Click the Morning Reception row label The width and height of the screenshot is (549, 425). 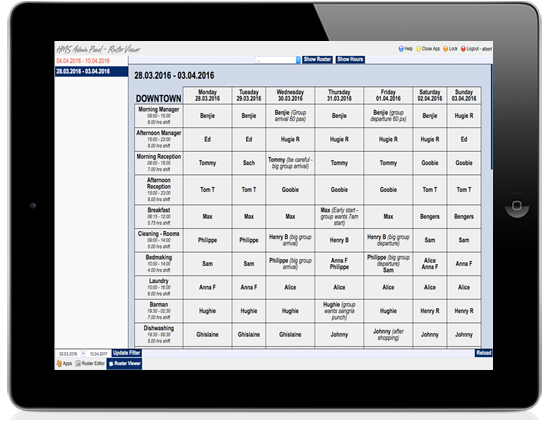[x=159, y=163]
